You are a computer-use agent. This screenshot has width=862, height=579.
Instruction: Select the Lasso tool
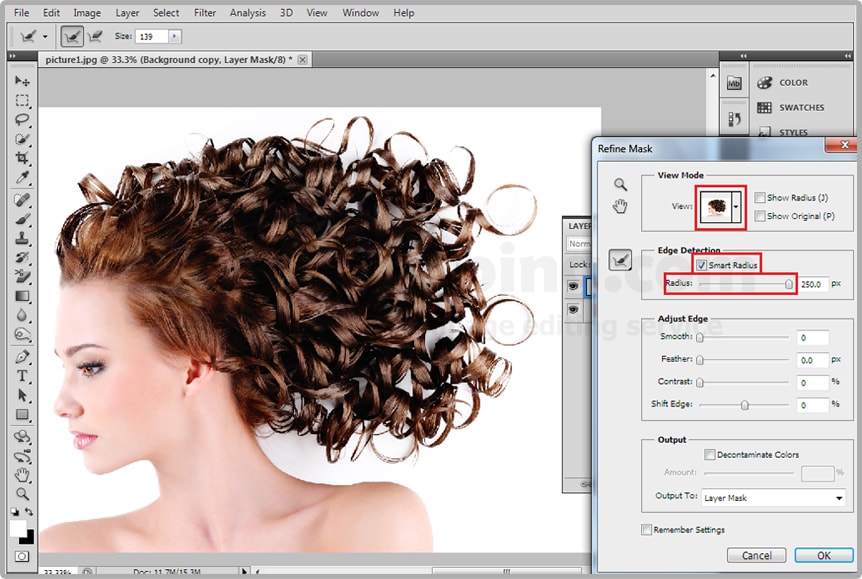[22, 120]
